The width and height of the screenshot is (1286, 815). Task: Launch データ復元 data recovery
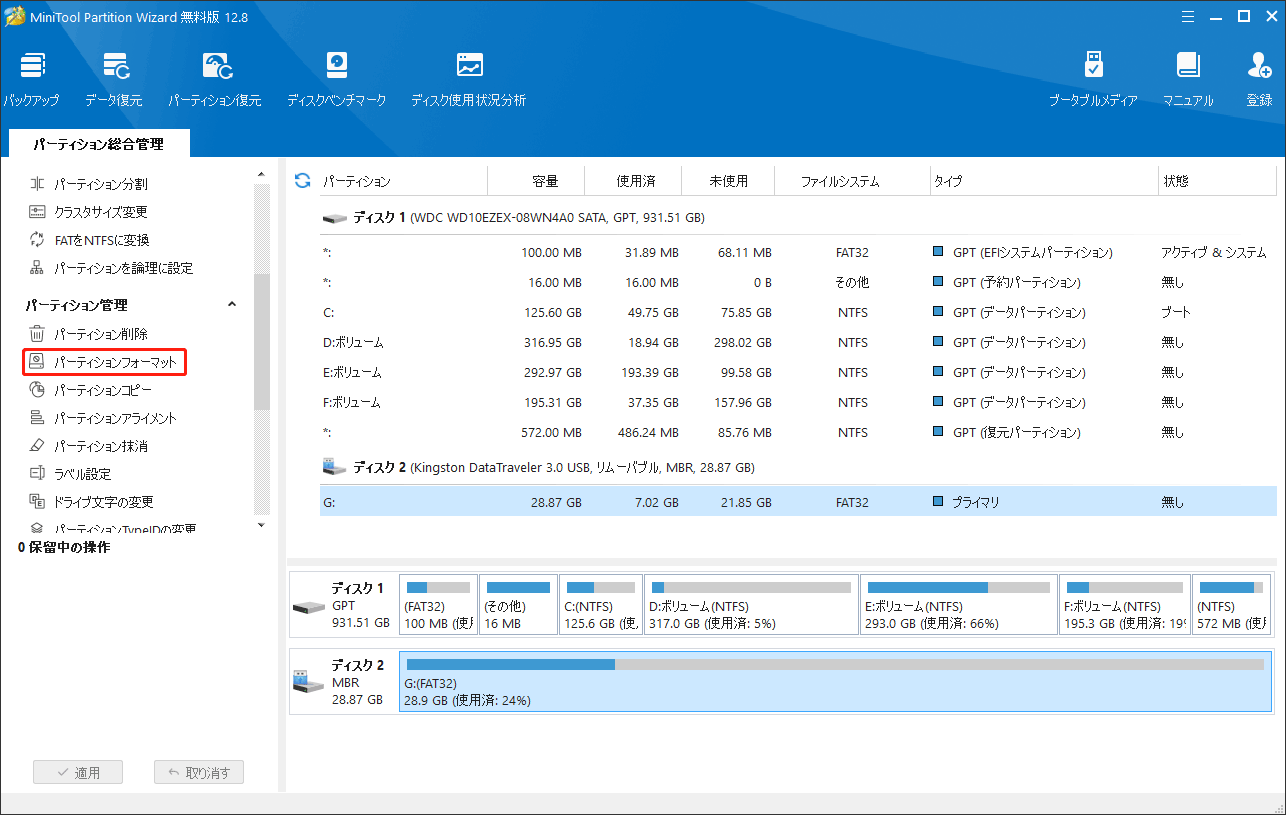point(114,80)
